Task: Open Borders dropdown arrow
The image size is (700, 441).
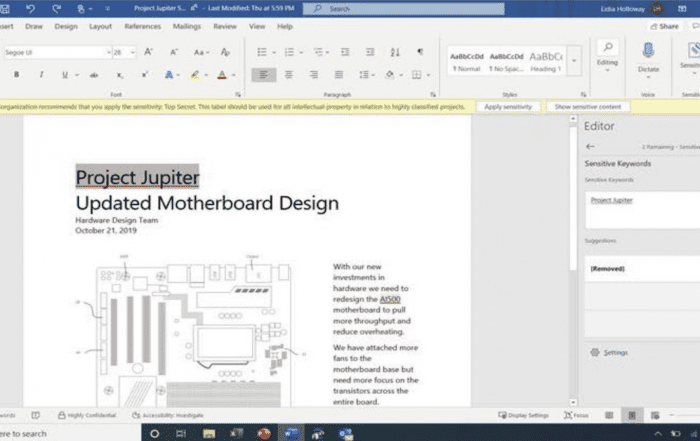Action: pyautogui.click(x=428, y=75)
